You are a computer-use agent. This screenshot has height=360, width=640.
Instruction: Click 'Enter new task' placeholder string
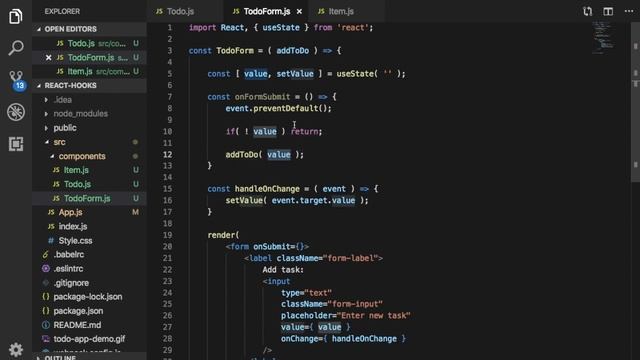point(373,316)
